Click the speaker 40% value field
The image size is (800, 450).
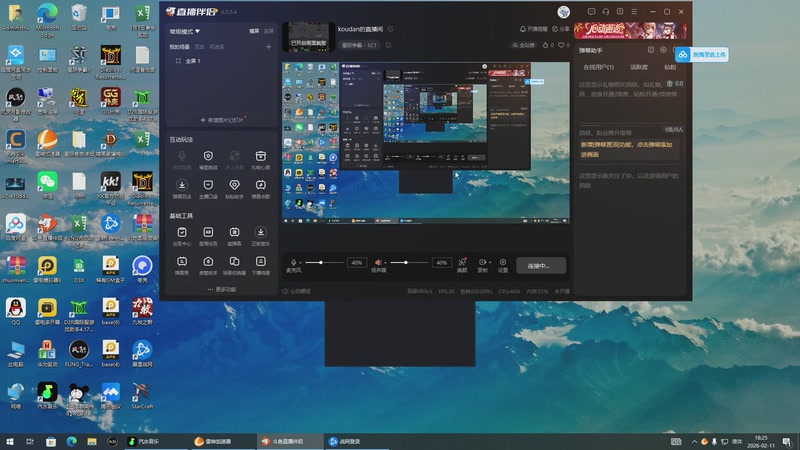442,263
